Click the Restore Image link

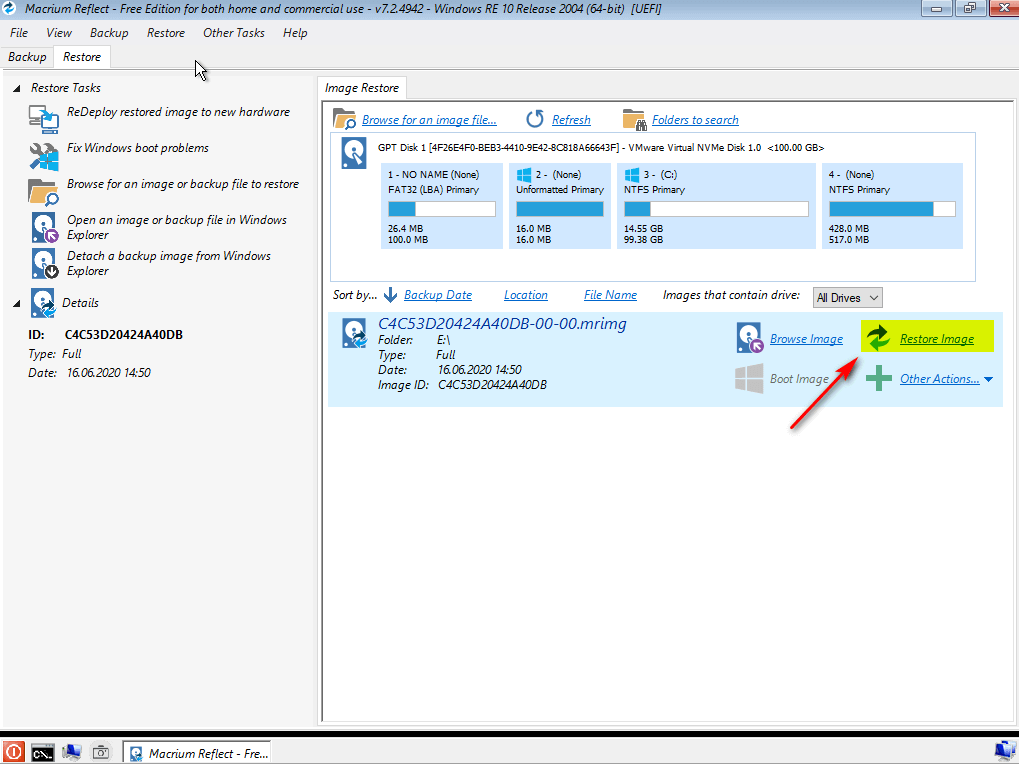pos(936,338)
